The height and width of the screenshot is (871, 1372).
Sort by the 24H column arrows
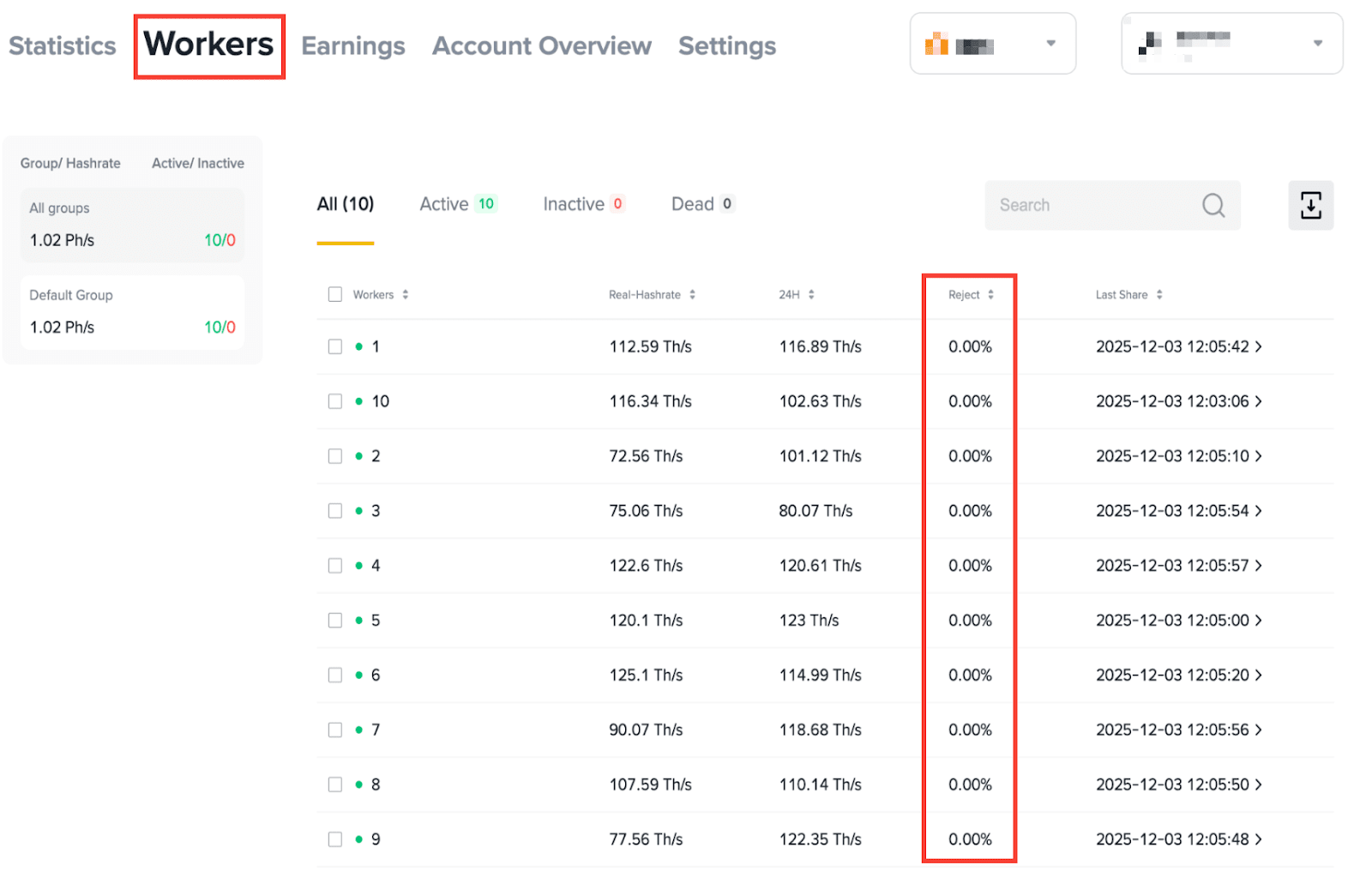(811, 295)
